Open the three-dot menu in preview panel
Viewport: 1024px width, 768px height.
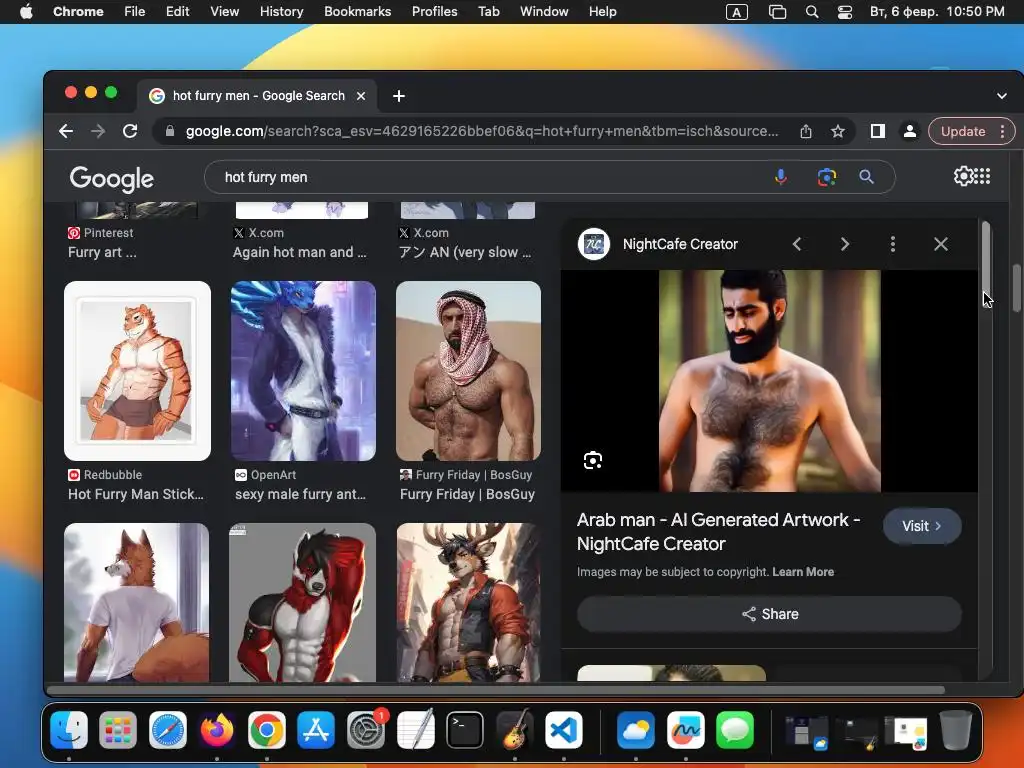pyautogui.click(x=893, y=244)
